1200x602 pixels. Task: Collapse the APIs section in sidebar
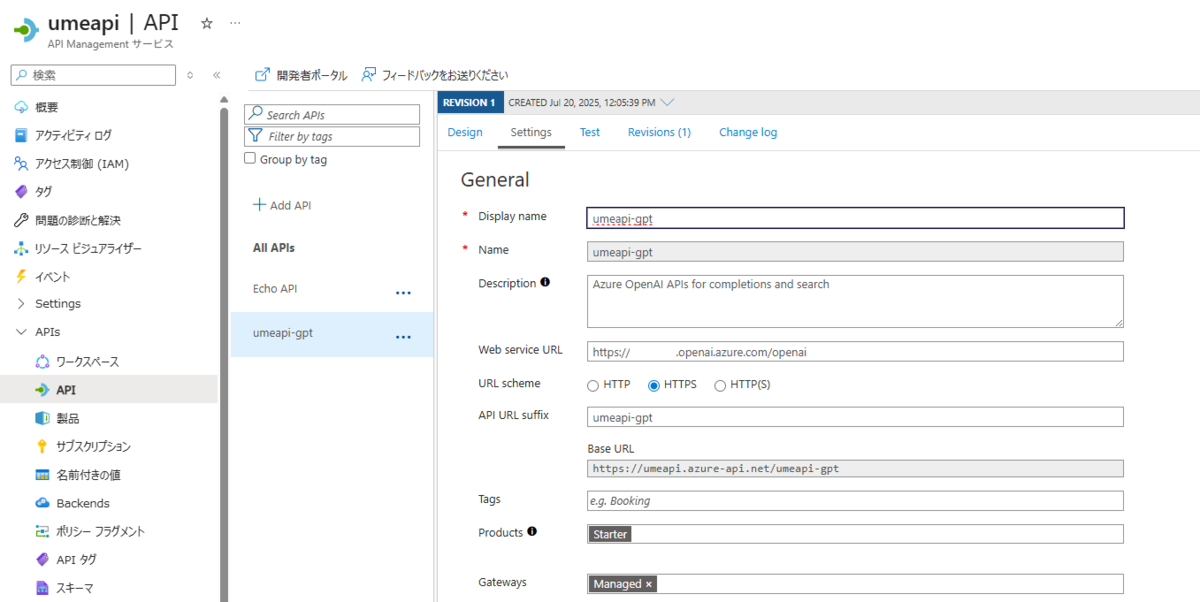[x=21, y=332]
